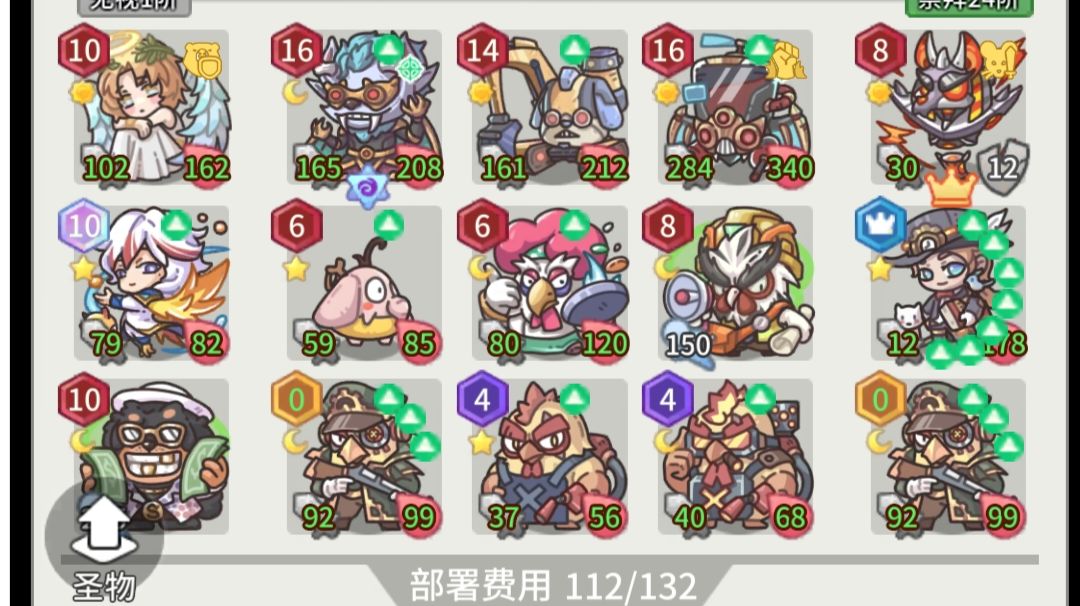Pick the excavator dog unit with 161/212
Image resolution: width=1080 pixels, height=606 pixels.
pyautogui.click(x=550, y=107)
